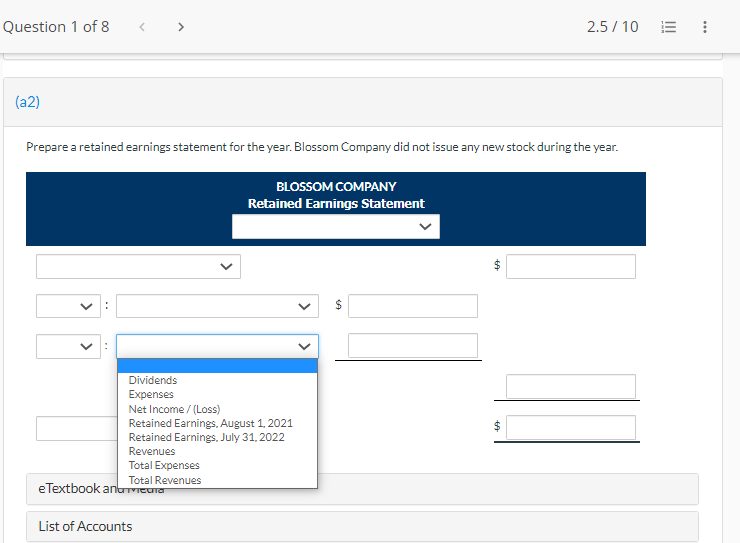Open the small Add/Less dropdown in third row
This screenshot has width=740, height=543.
pos(68,346)
